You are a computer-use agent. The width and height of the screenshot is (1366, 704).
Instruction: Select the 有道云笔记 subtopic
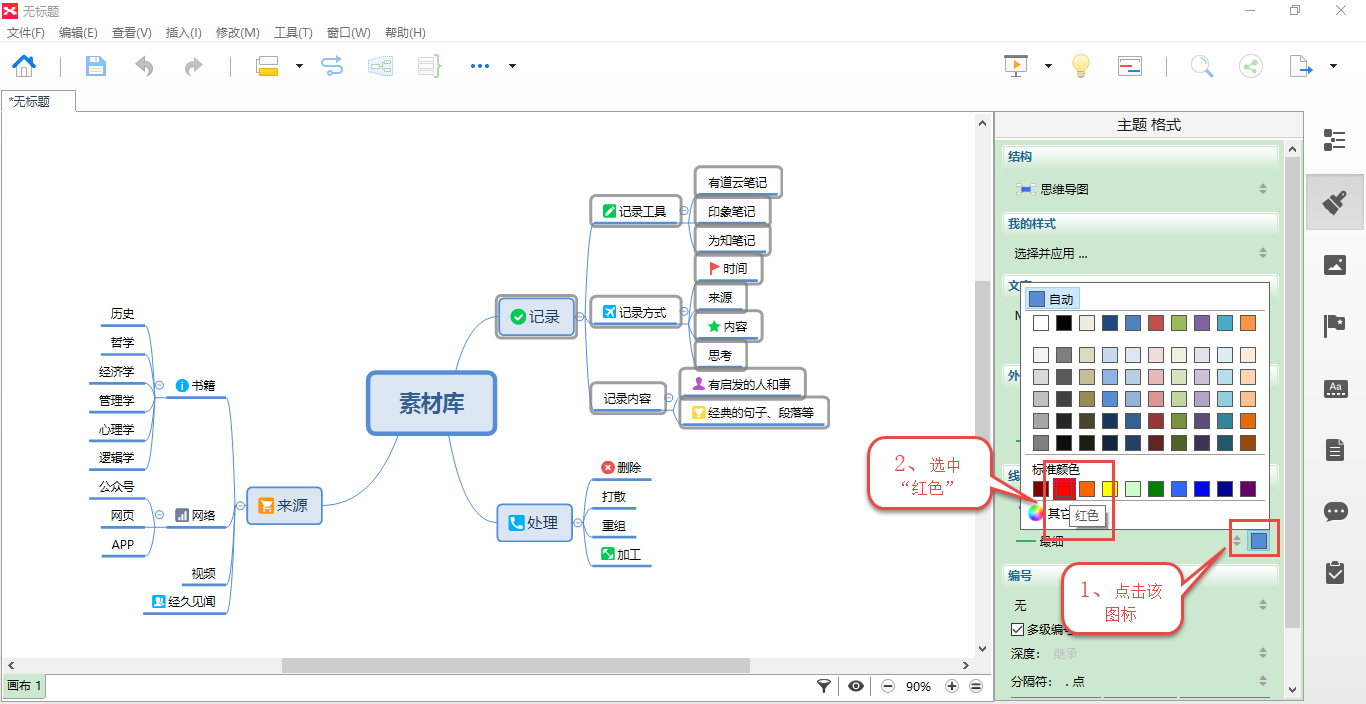pyautogui.click(x=738, y=182)
